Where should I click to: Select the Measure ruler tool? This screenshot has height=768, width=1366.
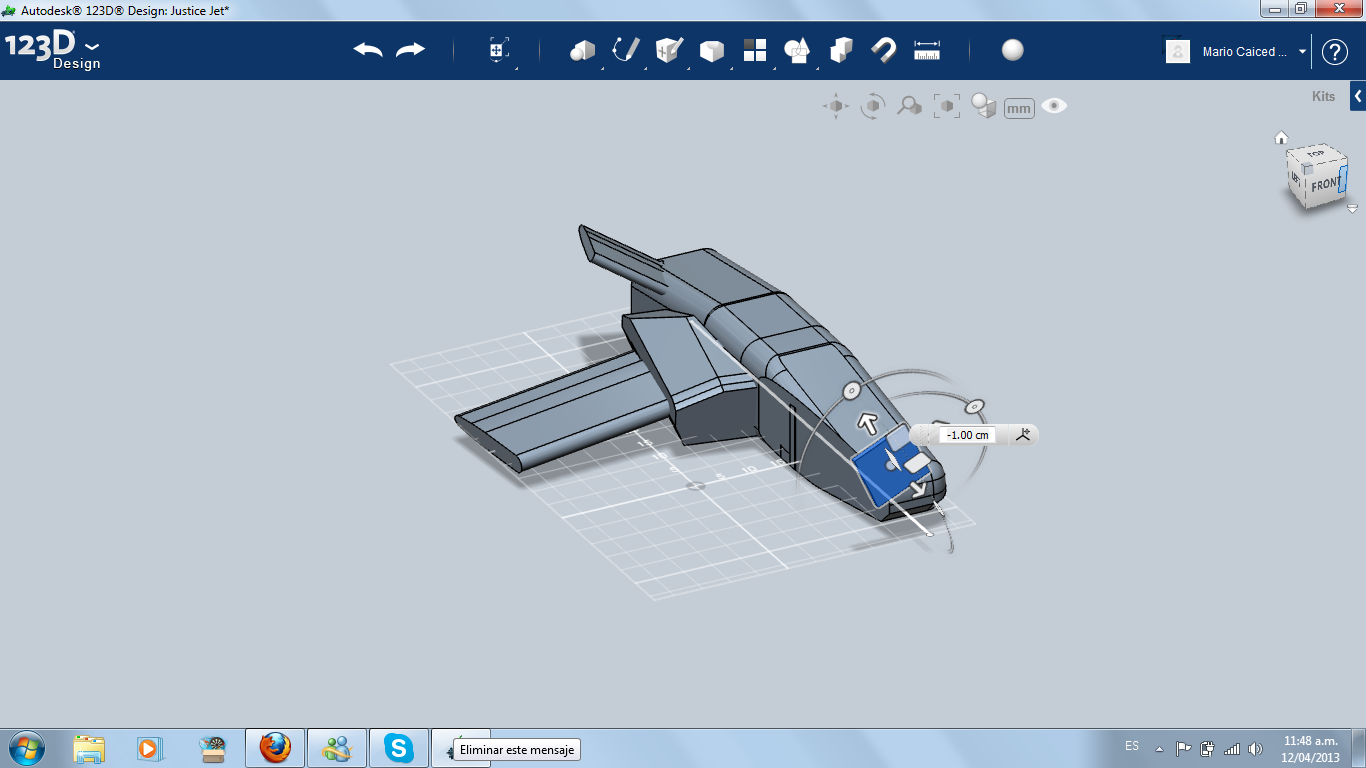tap(927, 50)
